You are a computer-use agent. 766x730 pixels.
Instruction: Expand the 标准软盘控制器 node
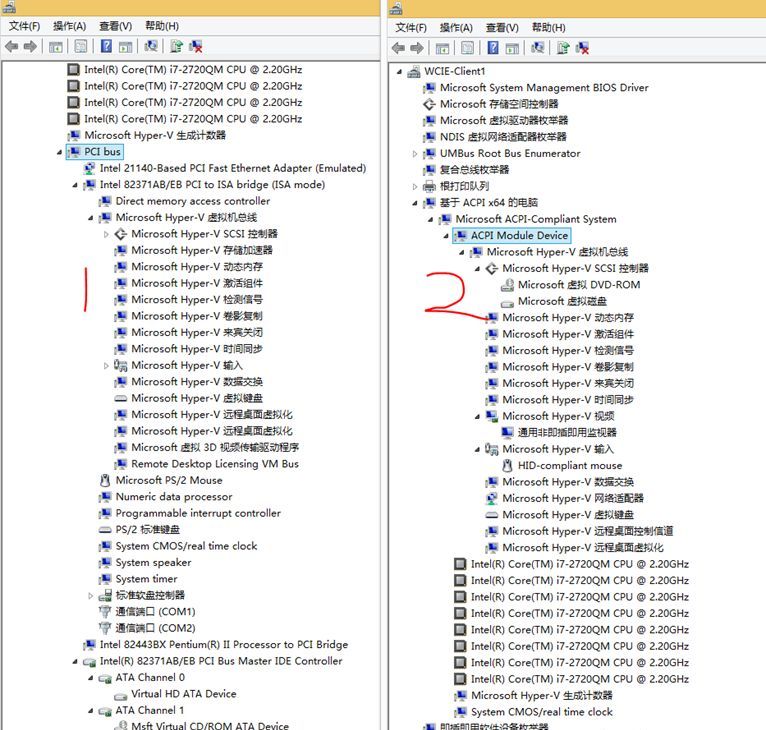point(90,596)
